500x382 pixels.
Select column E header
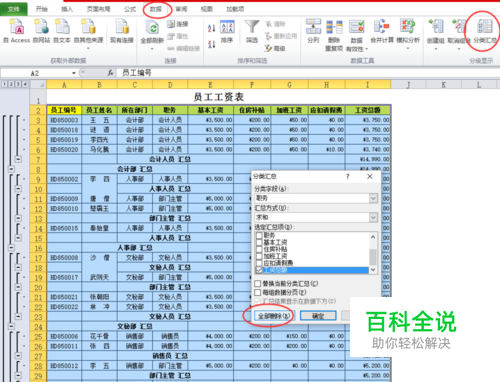(210, 85)
